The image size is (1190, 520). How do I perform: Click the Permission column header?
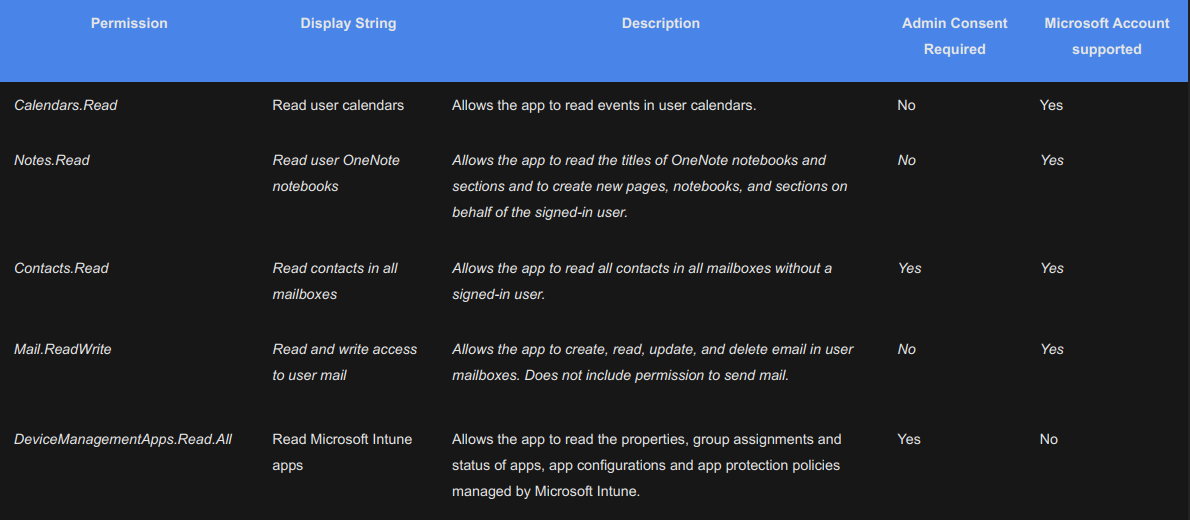(x=129, y=23)
